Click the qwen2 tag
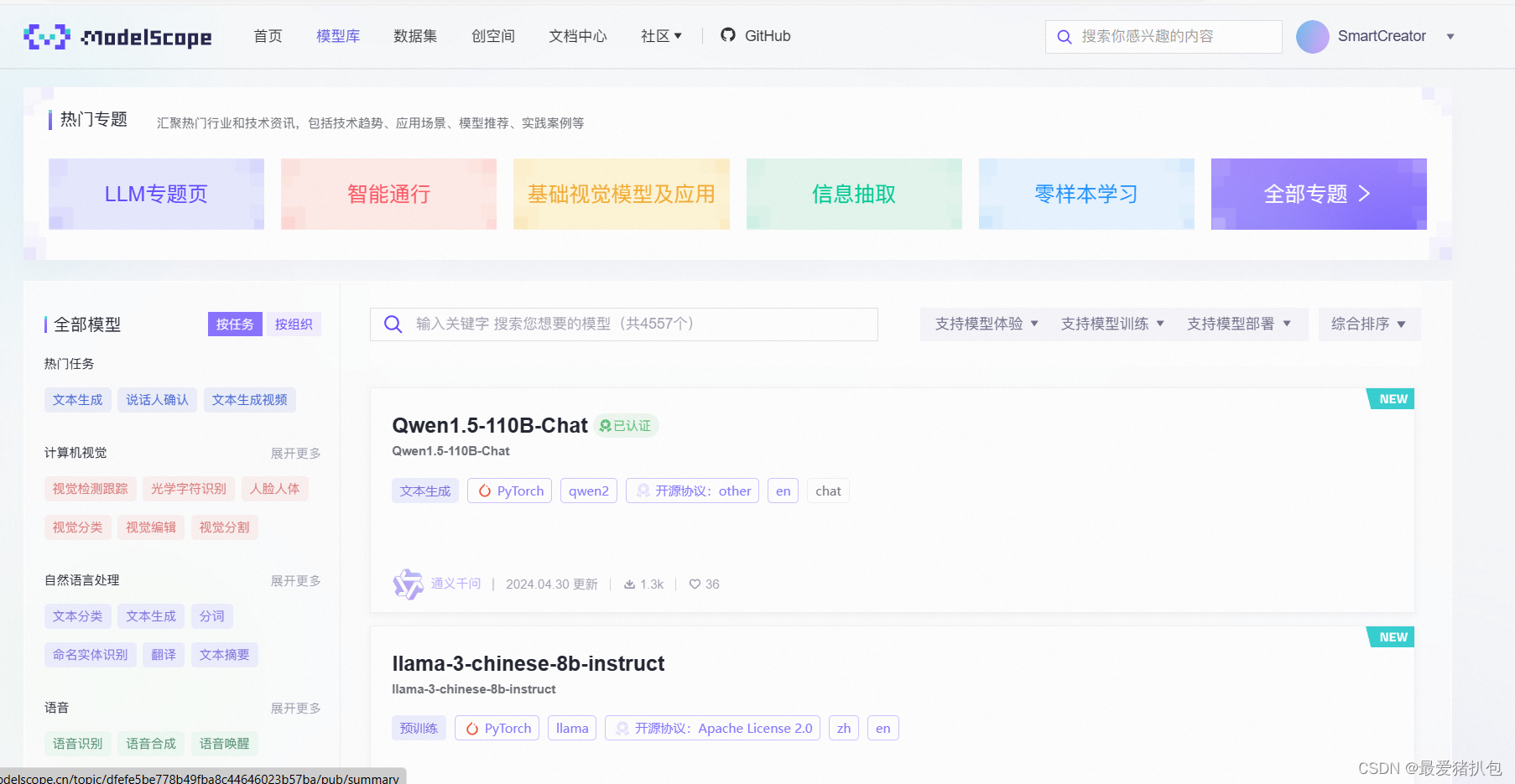This screenshot has height=784, width=1515. pos(589,491)
